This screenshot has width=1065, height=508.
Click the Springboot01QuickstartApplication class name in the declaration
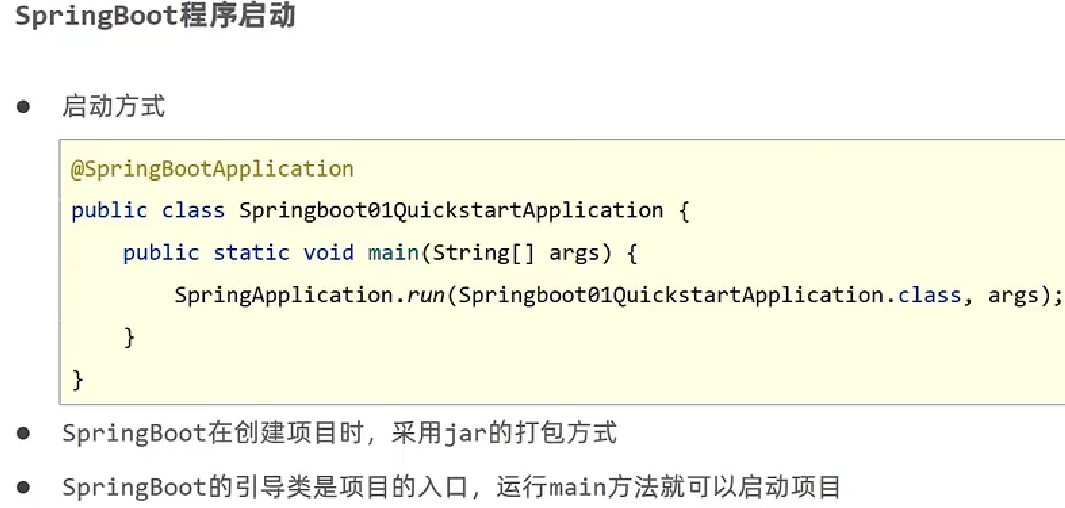pos(451,211)
